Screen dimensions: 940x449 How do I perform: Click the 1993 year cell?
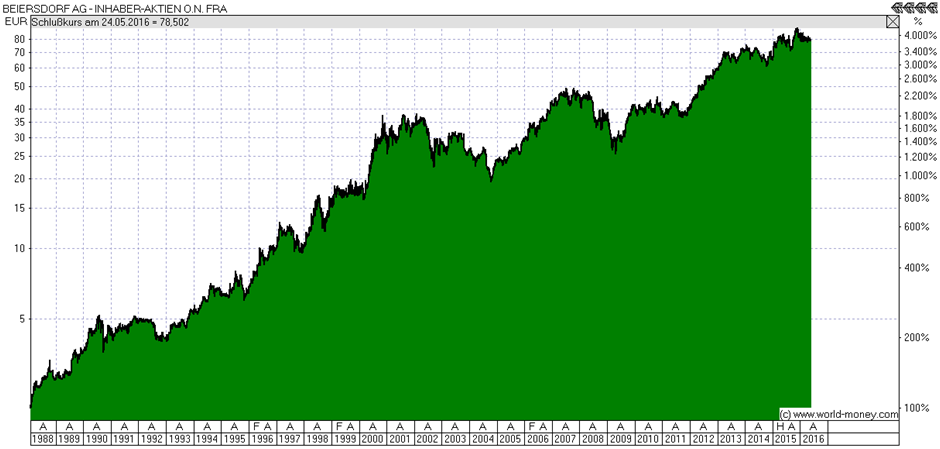(x=180, y=439)
